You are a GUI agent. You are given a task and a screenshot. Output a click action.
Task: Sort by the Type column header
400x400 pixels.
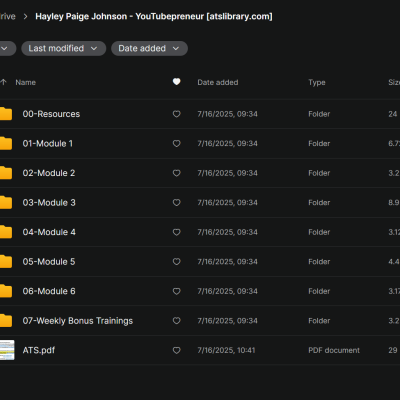317,82
